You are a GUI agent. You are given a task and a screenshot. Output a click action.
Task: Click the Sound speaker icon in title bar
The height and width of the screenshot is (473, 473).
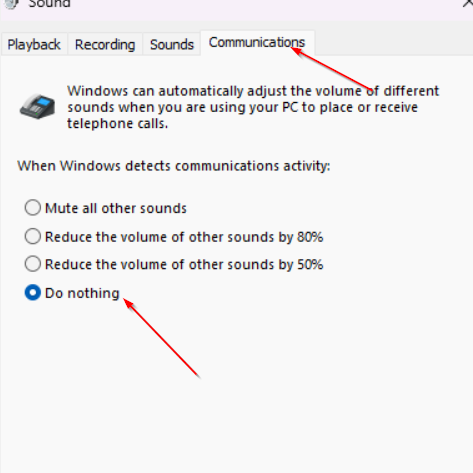tap(12, 4)
